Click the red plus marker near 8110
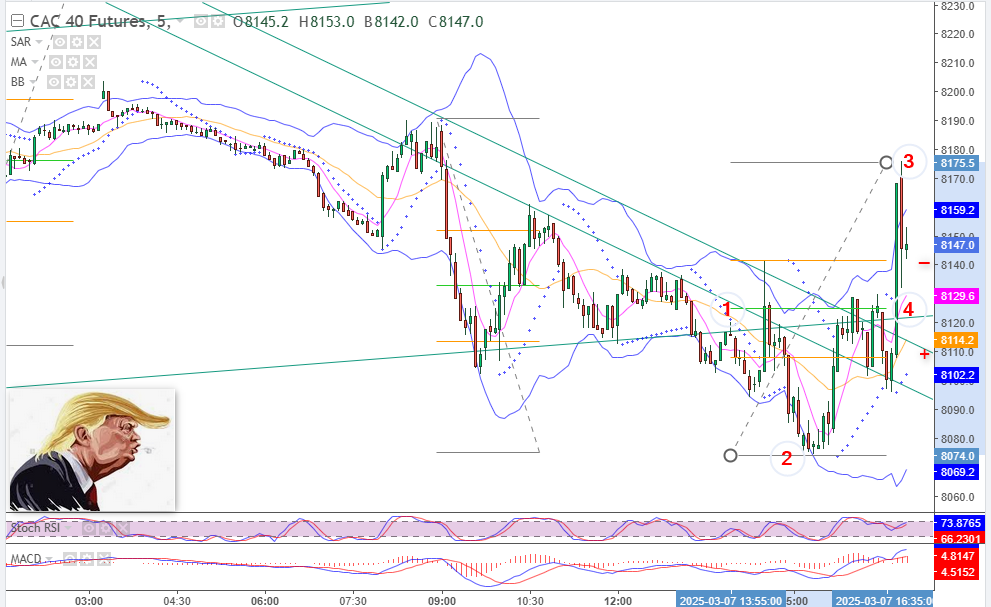The width and height of the screenshot is (991, 607). pos(925,354)
